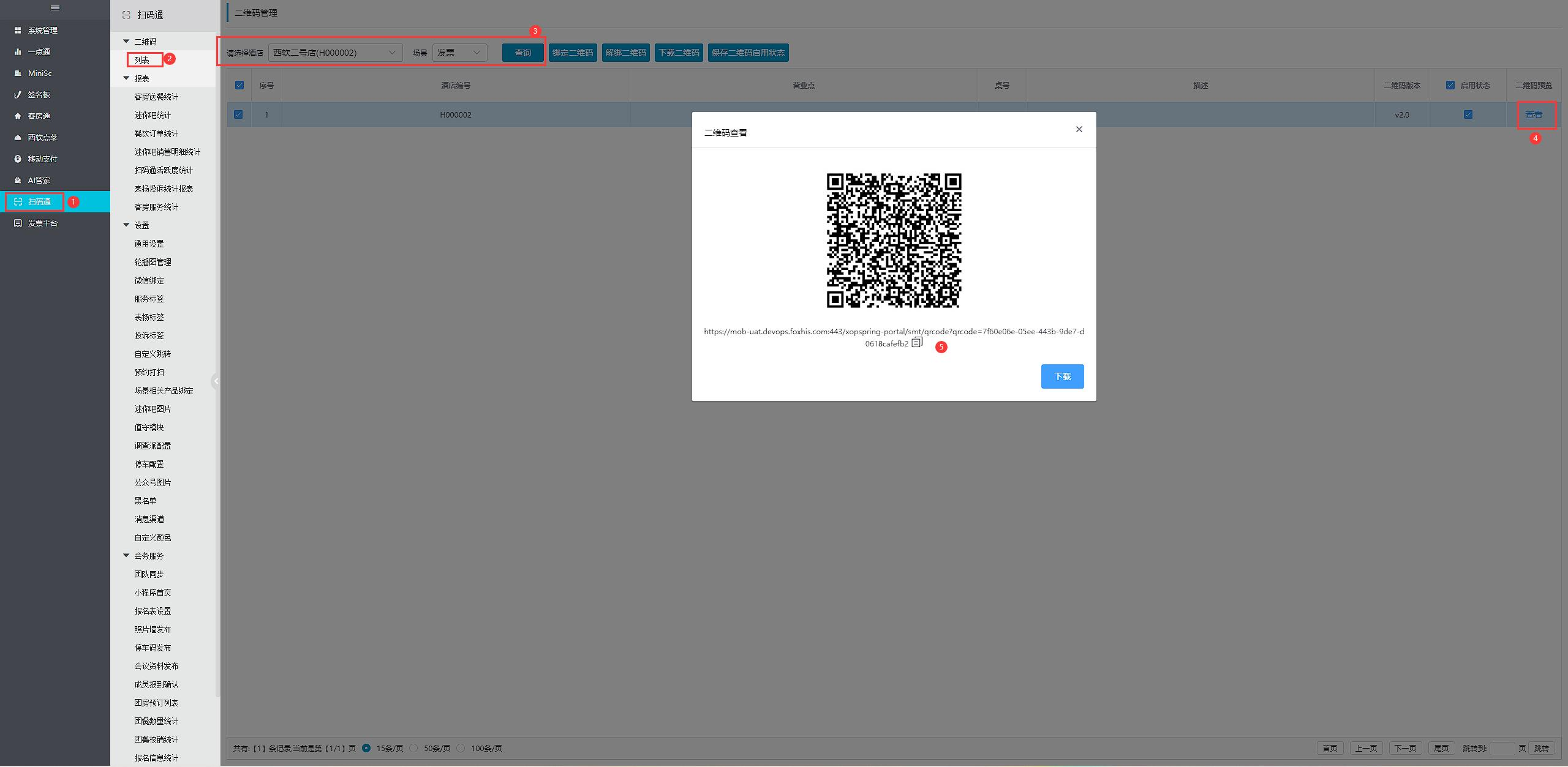Collapse the 设置 tree section
Screen dimensions: 1568x767
tap(127, 225)
